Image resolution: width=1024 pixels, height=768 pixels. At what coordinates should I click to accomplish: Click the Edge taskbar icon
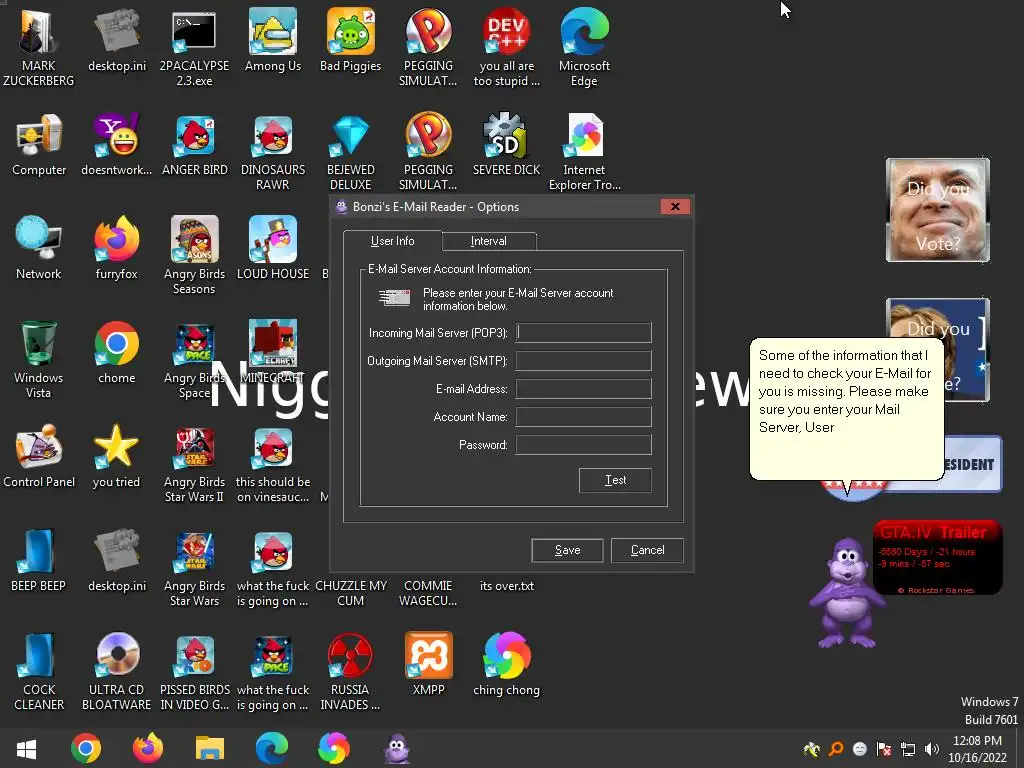click(272, 748)
